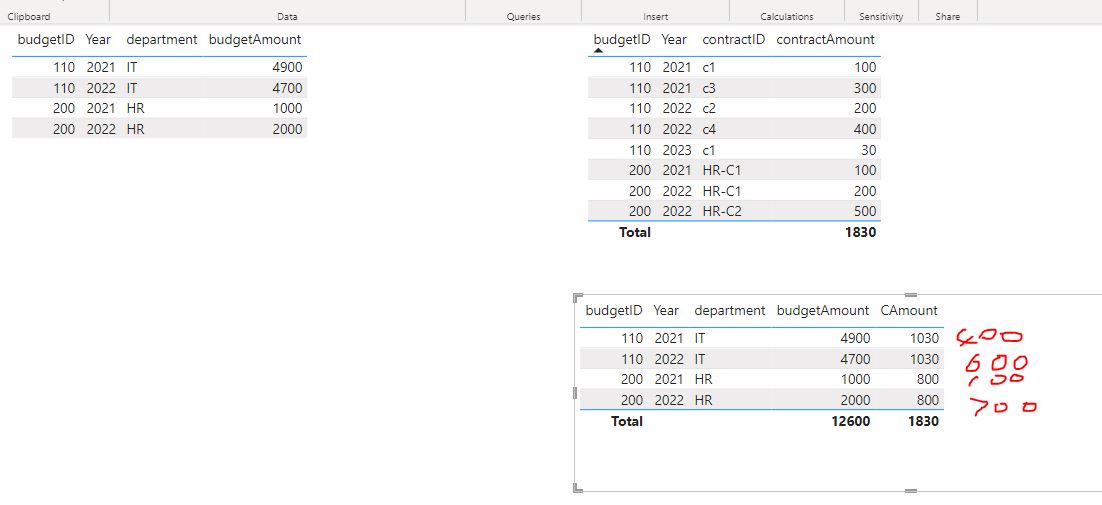The image size is (1102, 505).
Task: Click the contractAmount value 400
Action: tap(865, 129)
